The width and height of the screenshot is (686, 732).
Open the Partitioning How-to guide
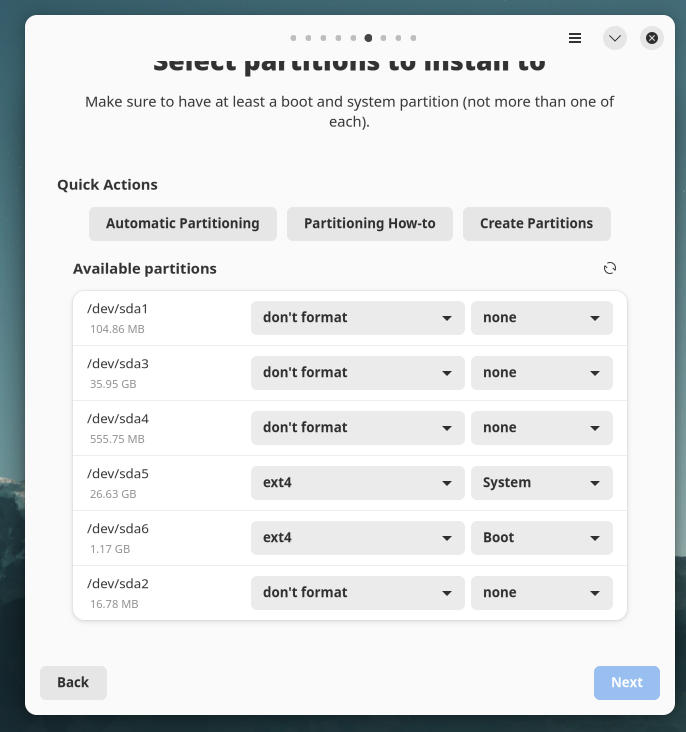click(x=370, y=224)
